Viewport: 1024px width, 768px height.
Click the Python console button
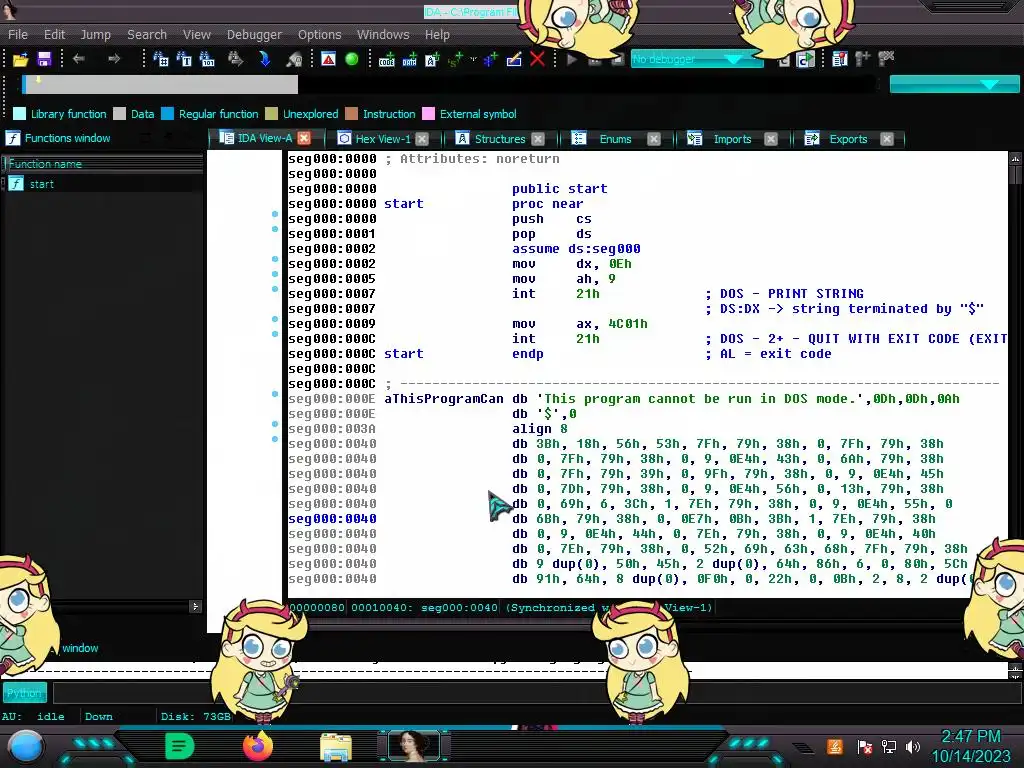[x=25, y=694]
